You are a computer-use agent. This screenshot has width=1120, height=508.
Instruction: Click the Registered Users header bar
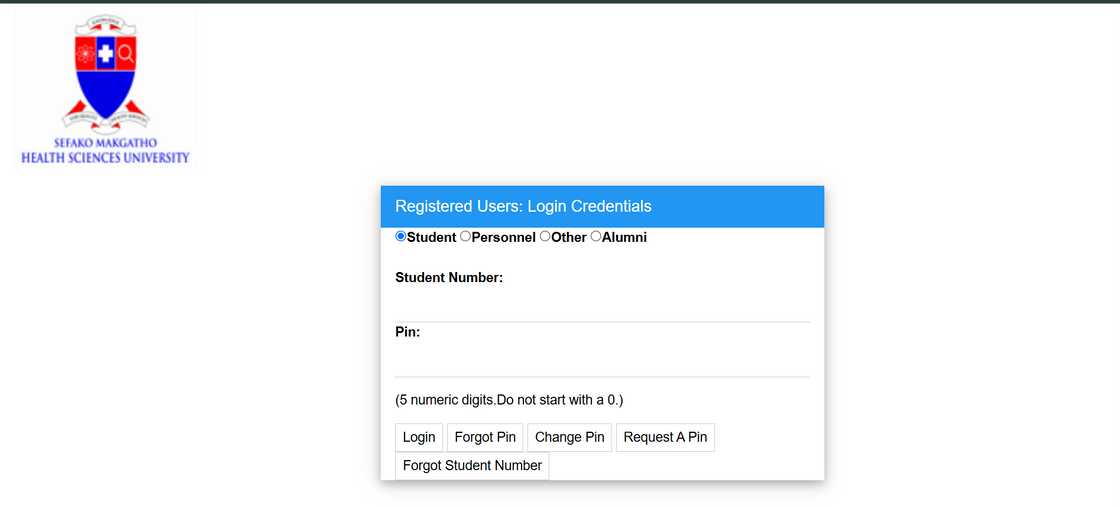coord(602,206)
